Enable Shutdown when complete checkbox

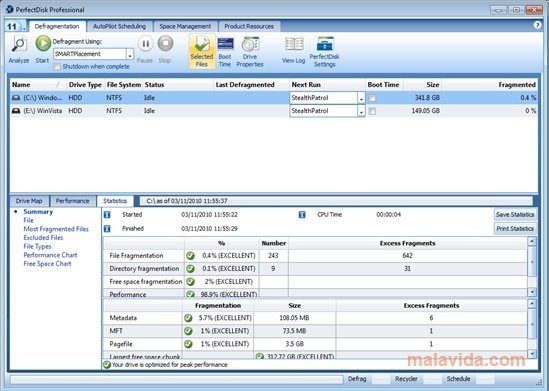[57, 67]
